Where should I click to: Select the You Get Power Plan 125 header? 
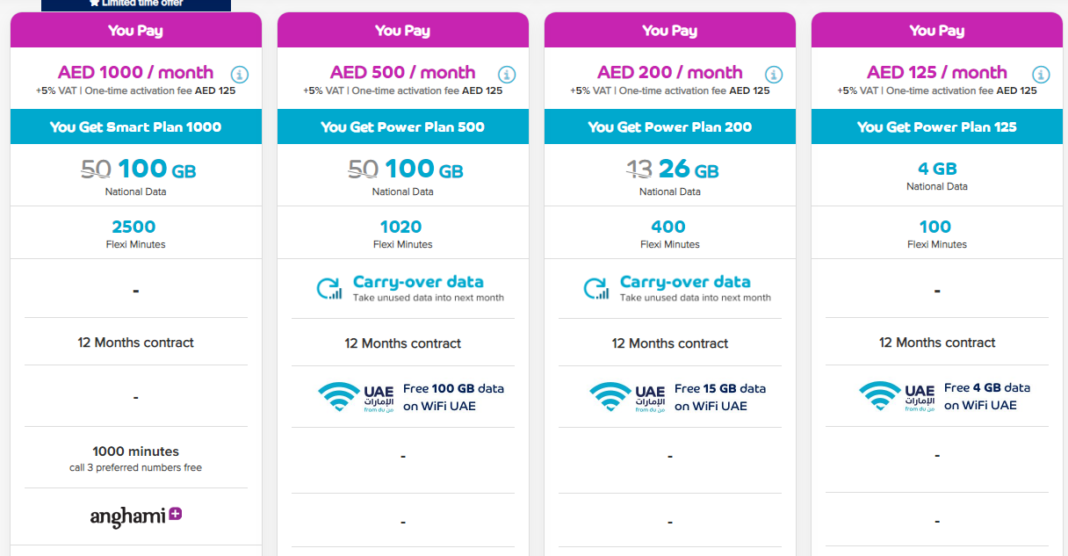[937, 127]
